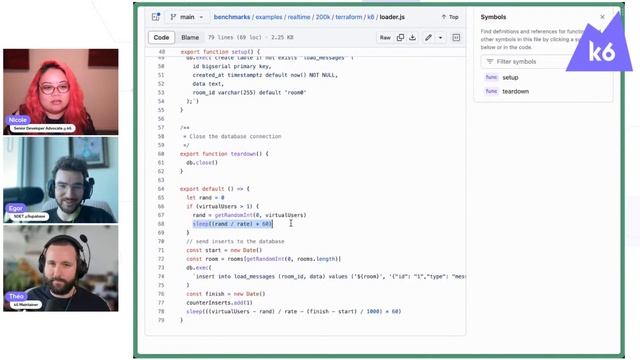Screen dimensions: 640x360
Task: Edit this file pencil icon
Action: [428, 38]
